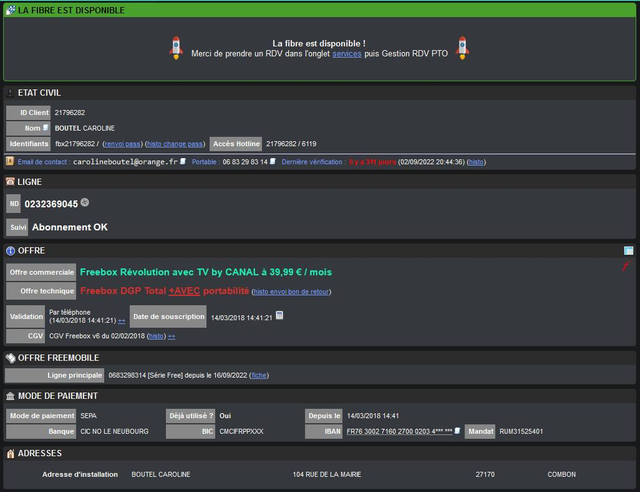Copy the client name via Nom icon
The height and width of the screenshot is (492, 640).
click(x=46, y=128)
